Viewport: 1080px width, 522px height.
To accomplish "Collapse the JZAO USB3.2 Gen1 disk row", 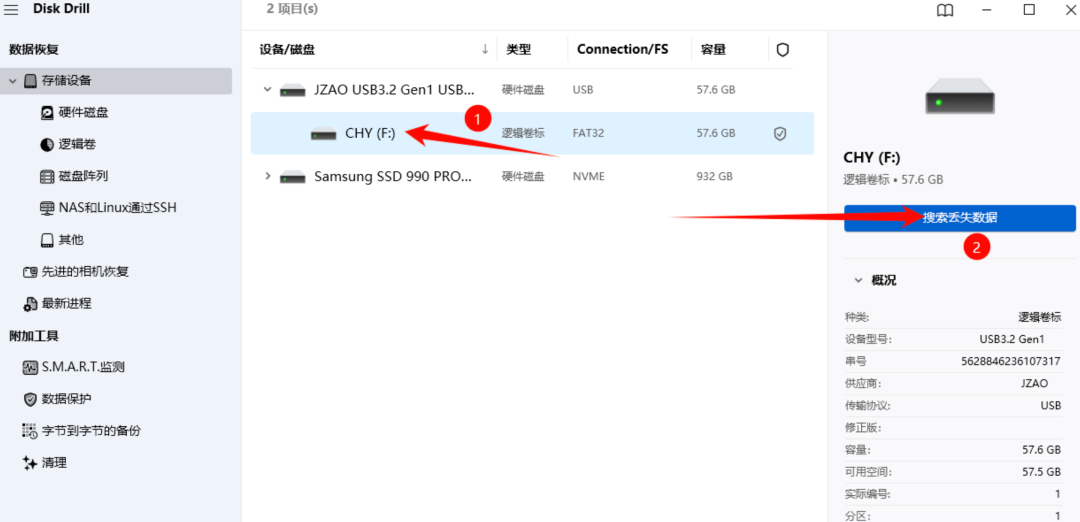I will pyautogui.click(x=267, y=90).
